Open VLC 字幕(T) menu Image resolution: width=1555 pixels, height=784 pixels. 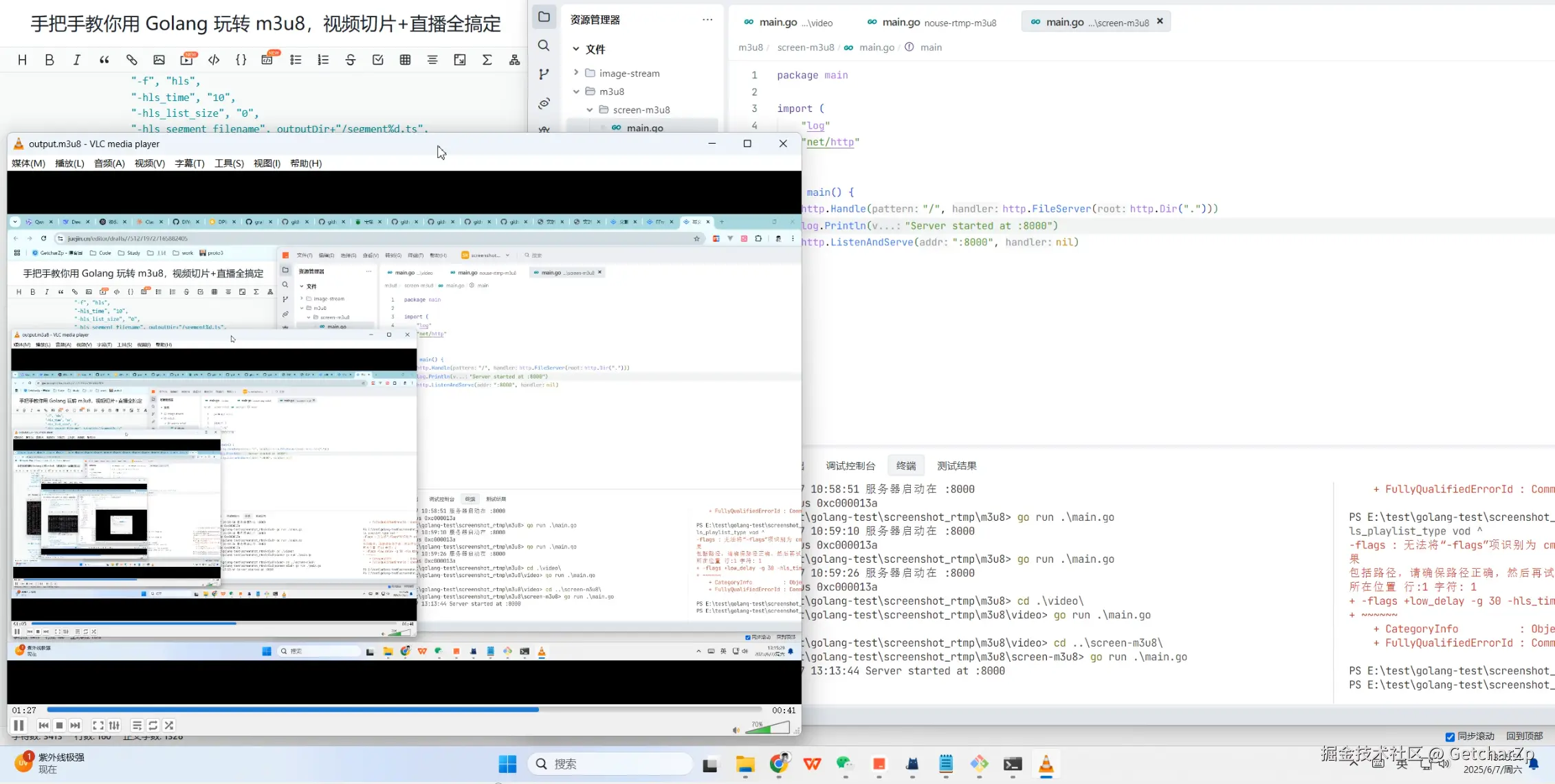coord(189,164)
